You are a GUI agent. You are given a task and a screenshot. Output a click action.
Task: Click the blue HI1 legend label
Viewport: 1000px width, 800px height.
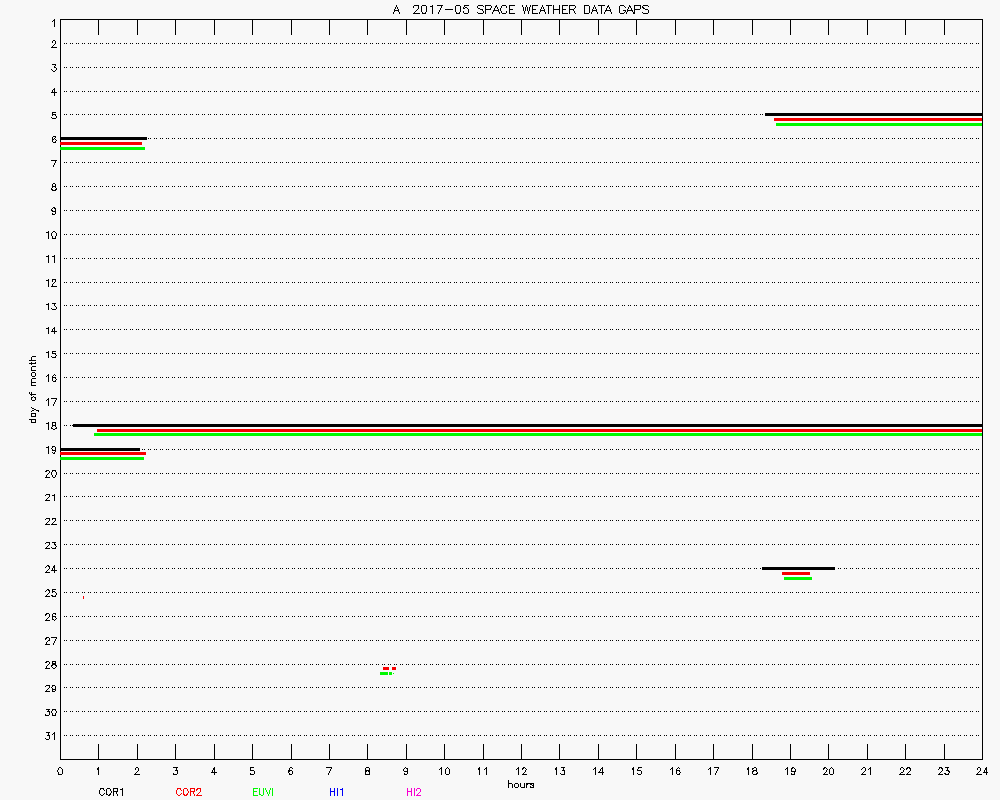click(336, 792)
